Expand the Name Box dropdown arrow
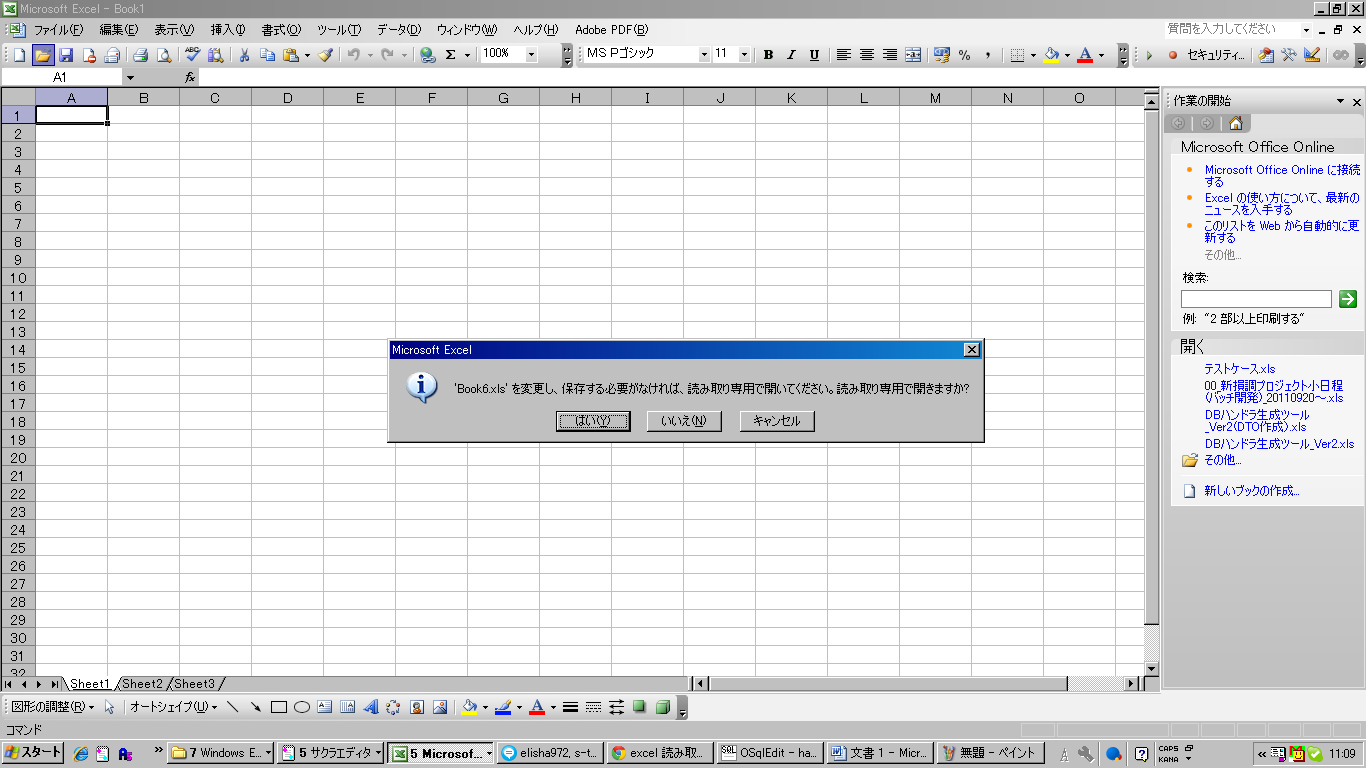 (x=130, y=77)
